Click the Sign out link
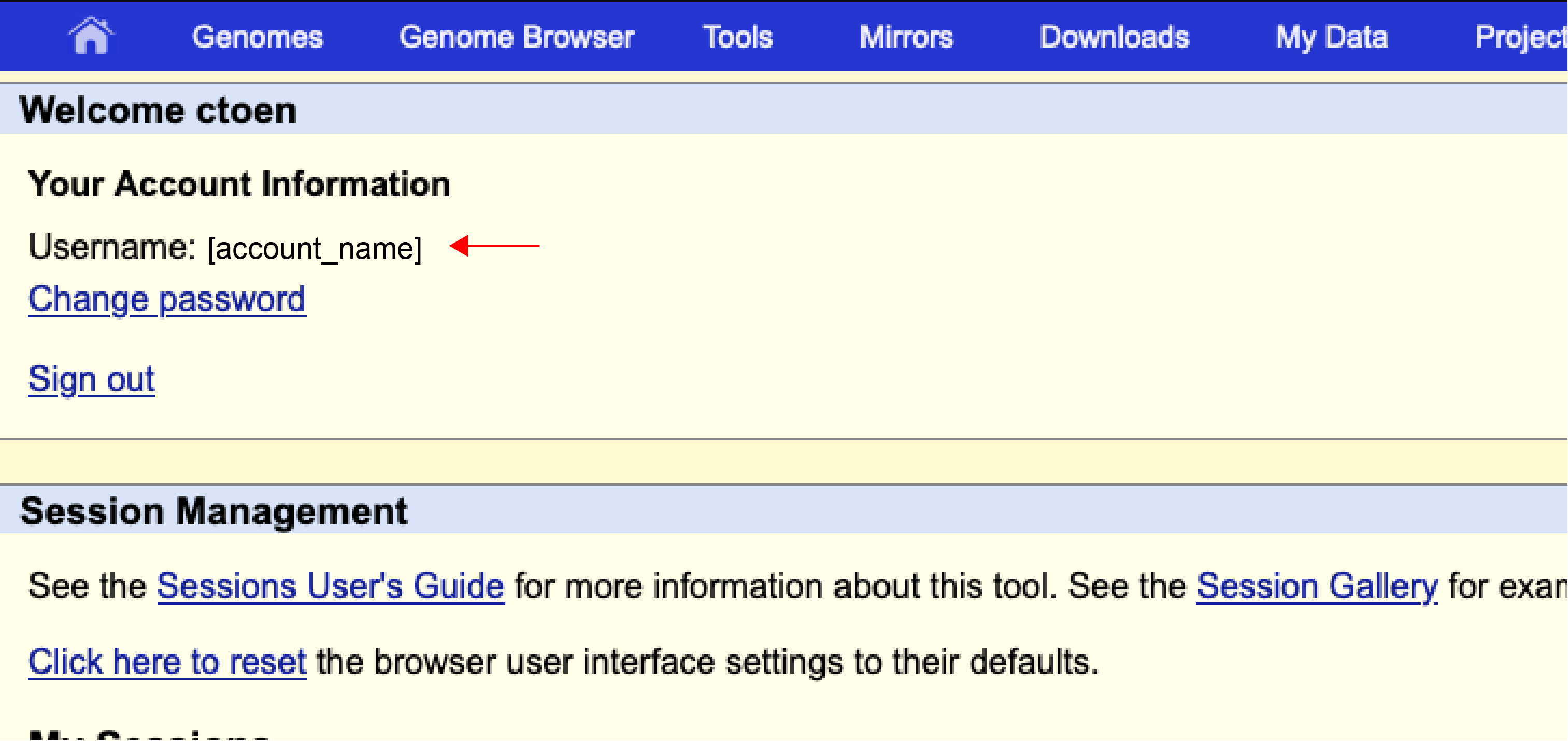1568x741 pixels. click(91, 379)
